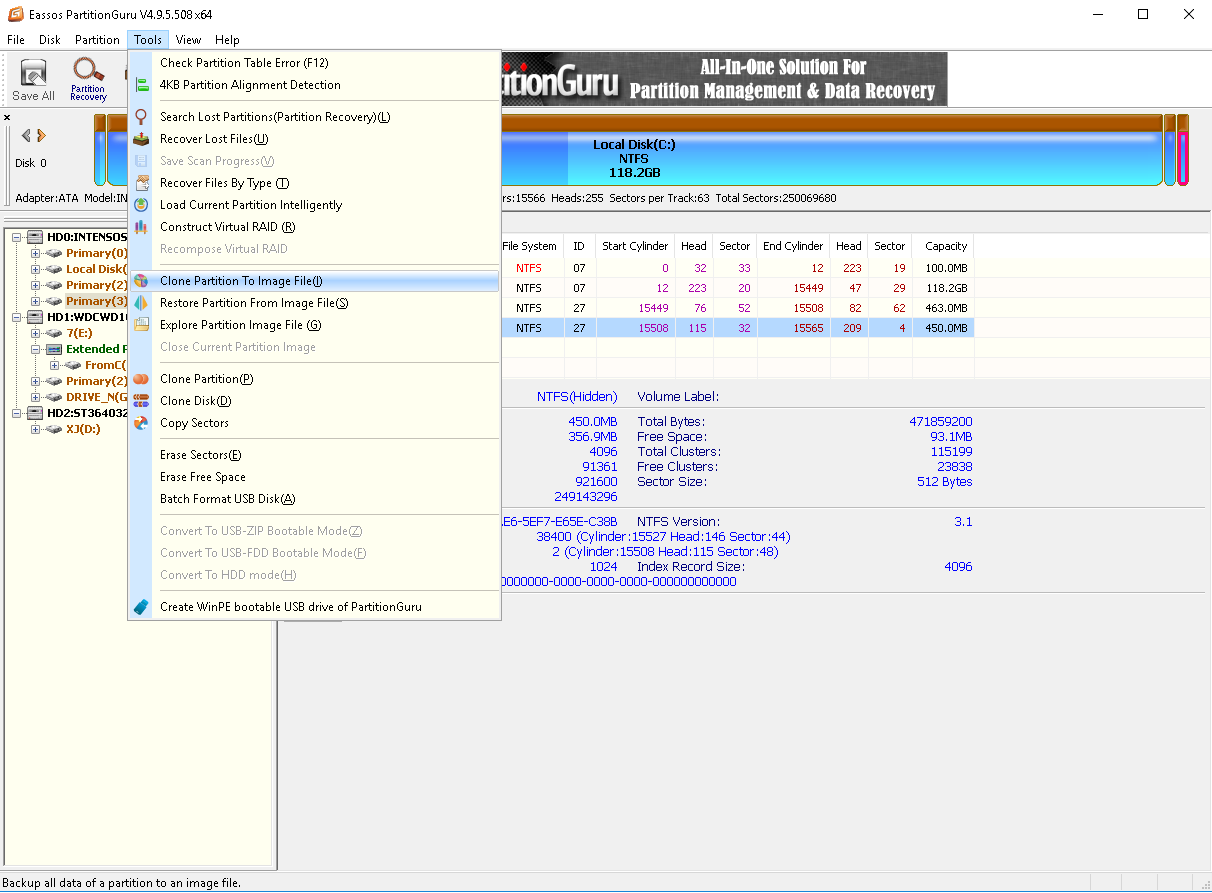Sort by End Cylinder column header

click(x=793, y=246)
